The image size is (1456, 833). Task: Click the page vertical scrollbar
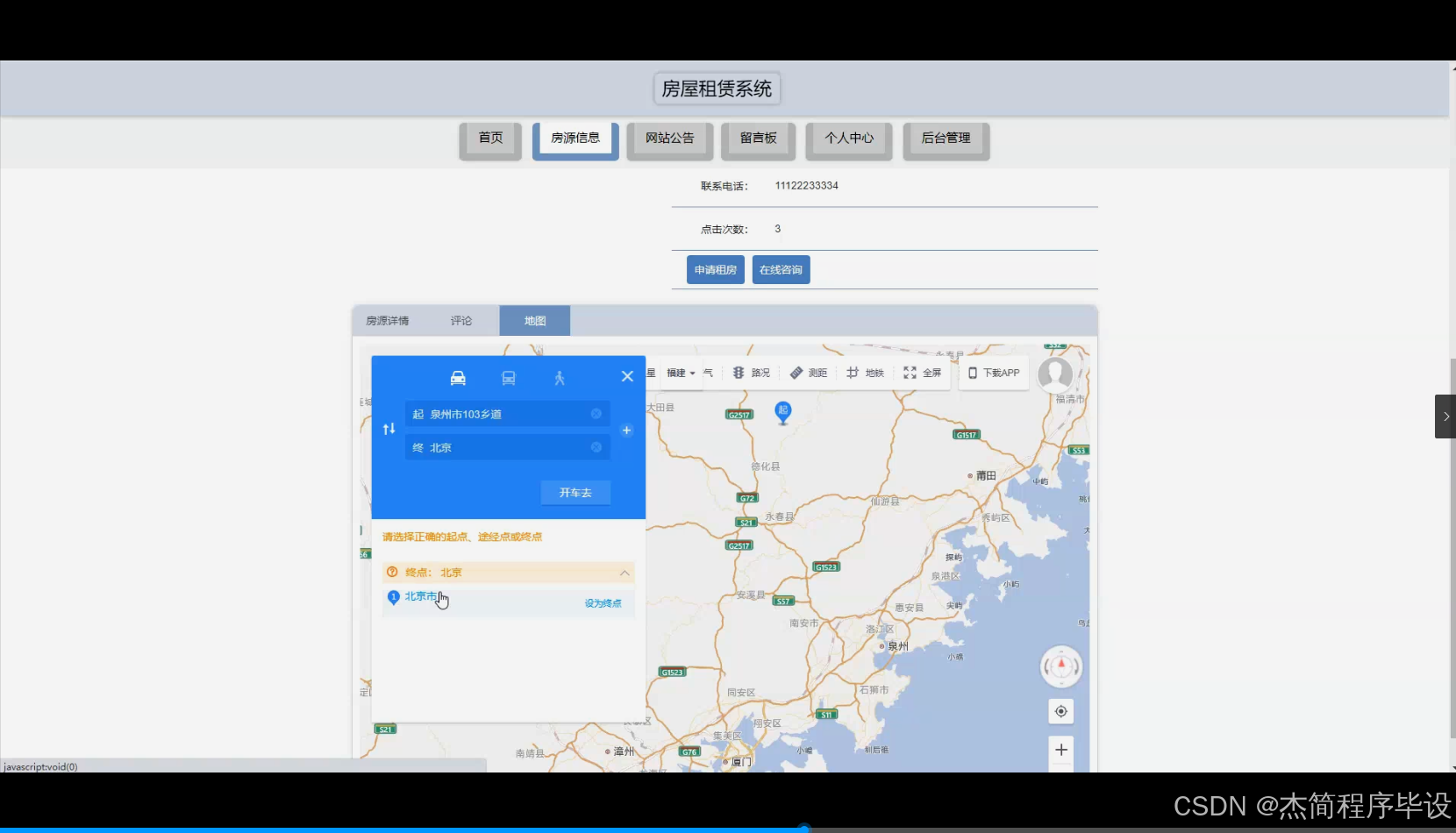(1452, 548)
